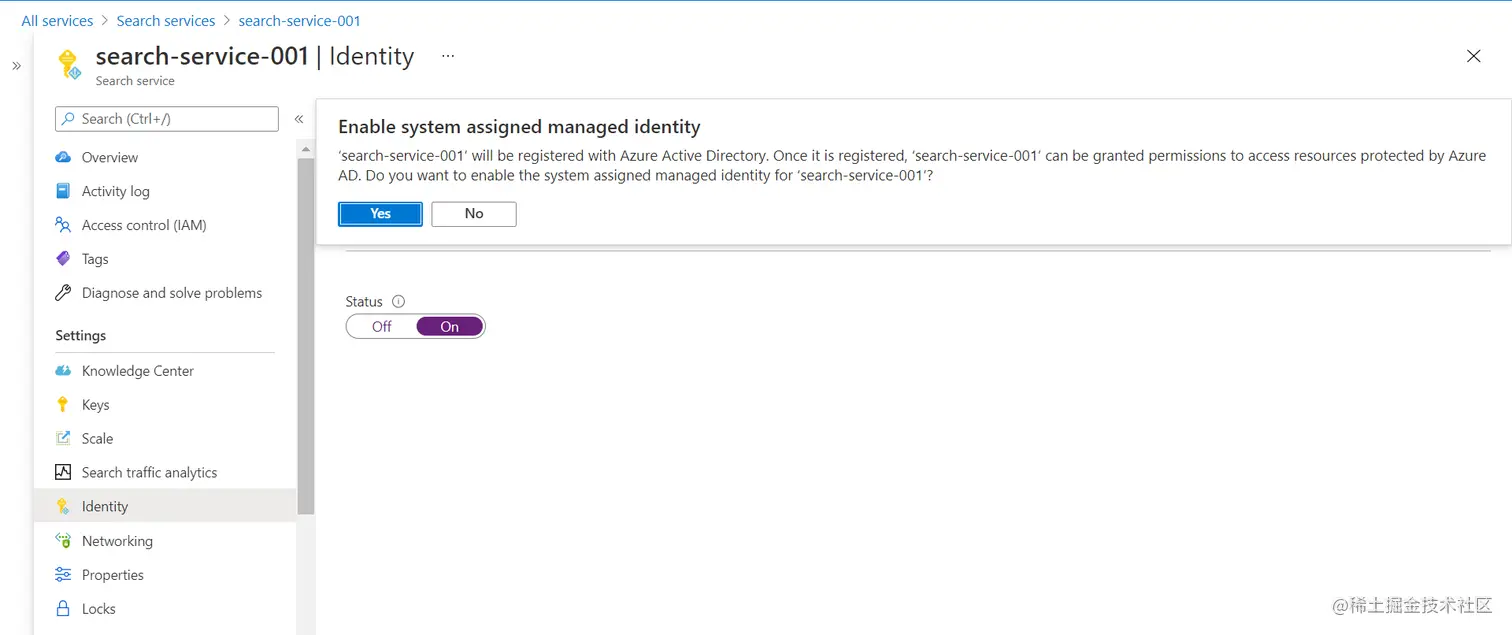The width and height of the screenshot is (1512, 635).
Task: Click the search-service-001 key header icon
Action: [x=68, y=64]
